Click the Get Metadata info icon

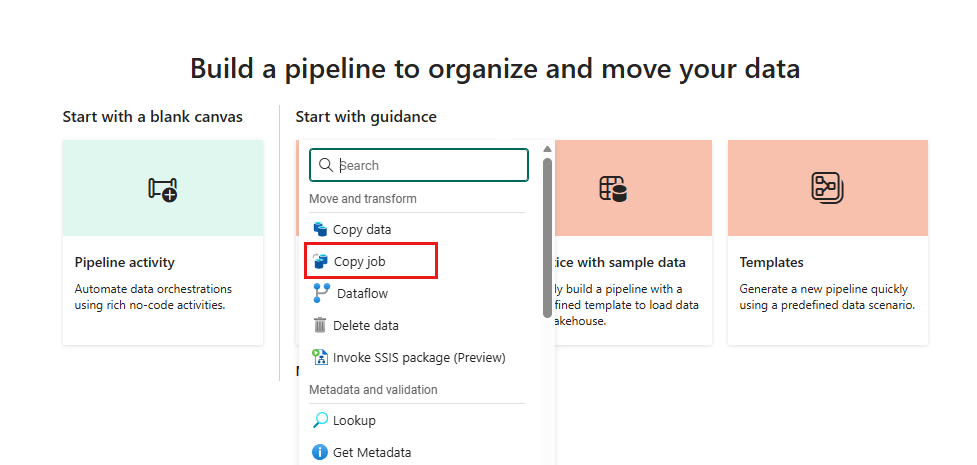click(320, 453)
